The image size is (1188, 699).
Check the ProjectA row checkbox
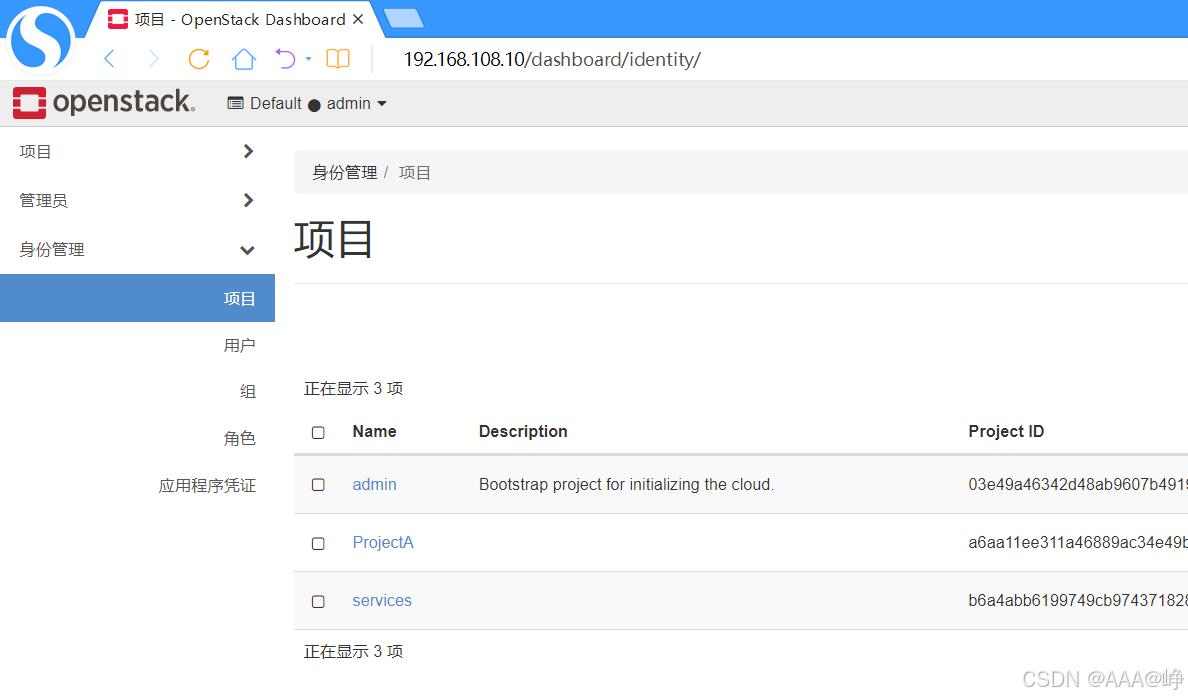pos(318,544)
